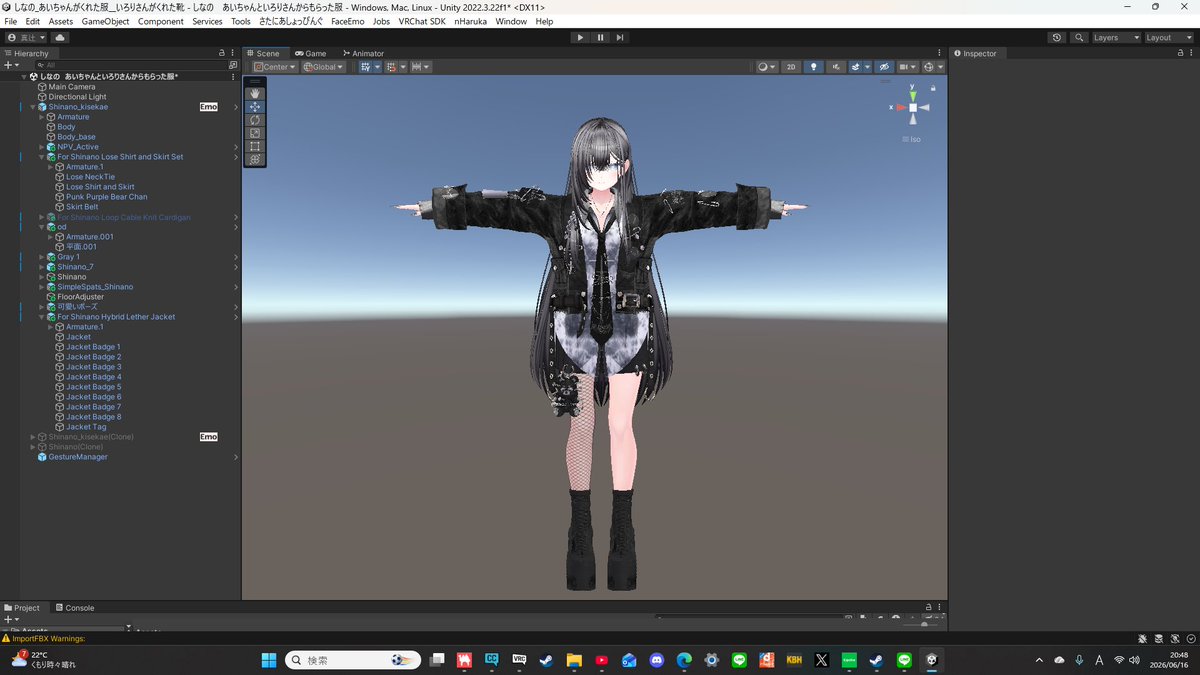Collapse For Shinano Hybrid Lether Jacket
Screen dimensions: 1200x675
pos(41,317)
